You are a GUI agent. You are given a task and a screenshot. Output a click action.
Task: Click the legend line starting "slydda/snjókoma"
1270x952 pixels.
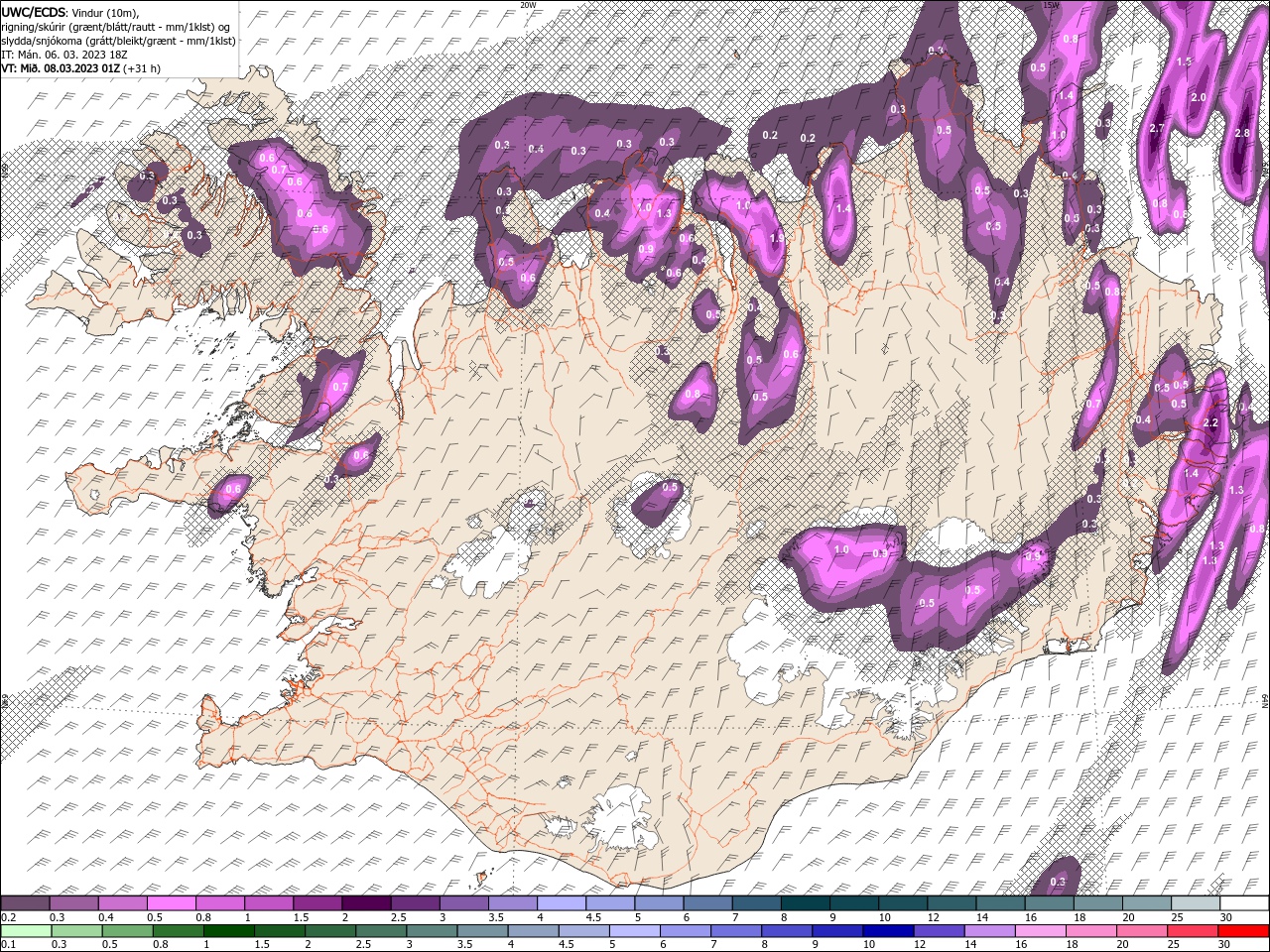click(118, 41)
